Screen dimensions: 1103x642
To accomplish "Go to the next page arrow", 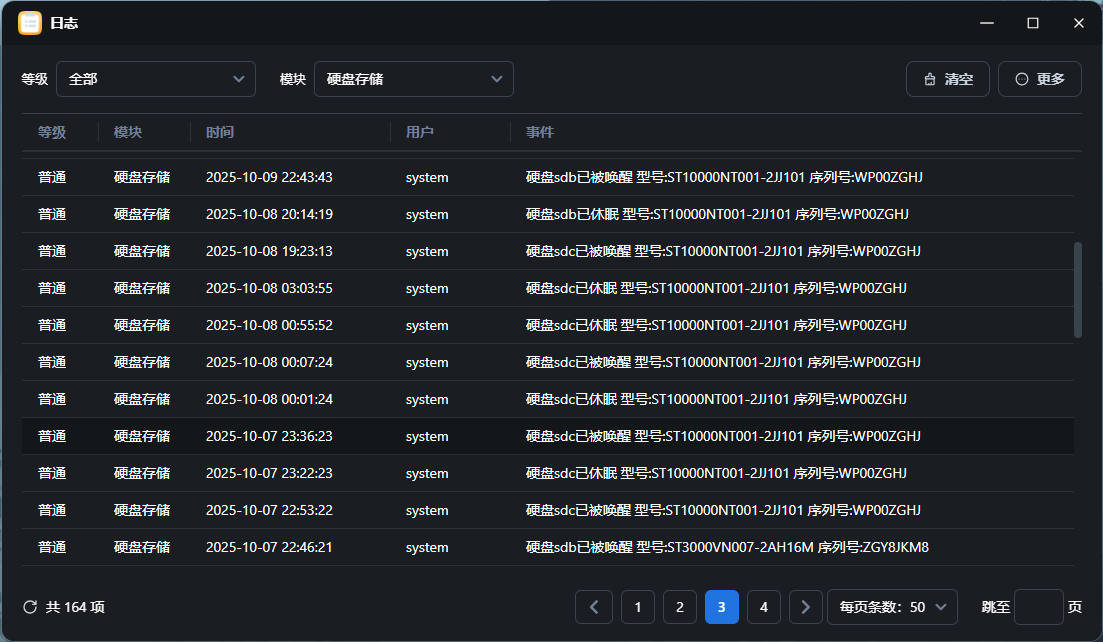I will coord(806,607).
